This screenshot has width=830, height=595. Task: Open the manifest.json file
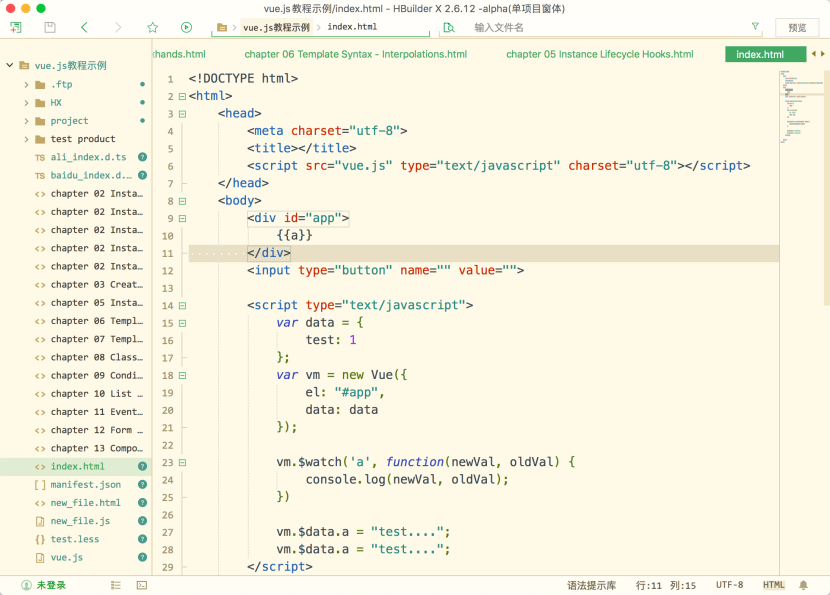coord(85,484)
